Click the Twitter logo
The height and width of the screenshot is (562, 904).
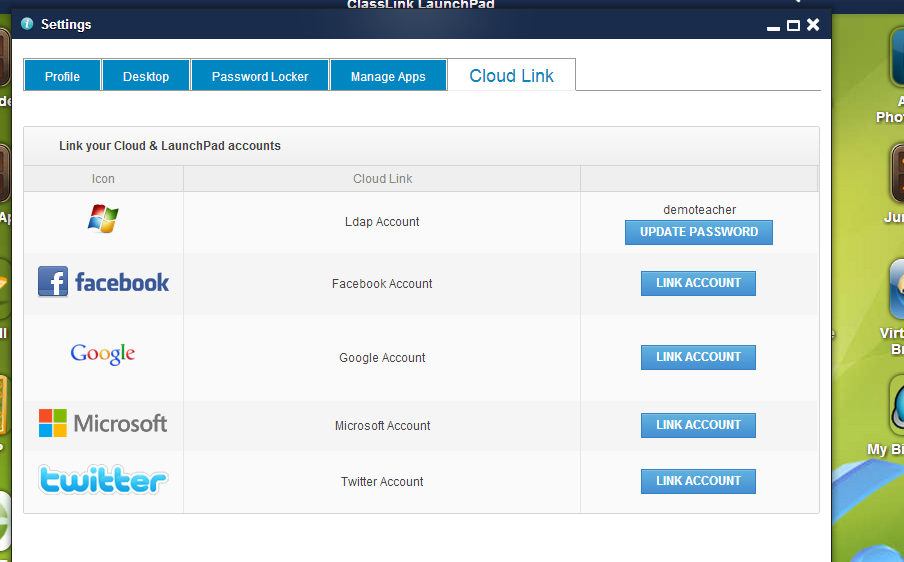pos(103,480)
